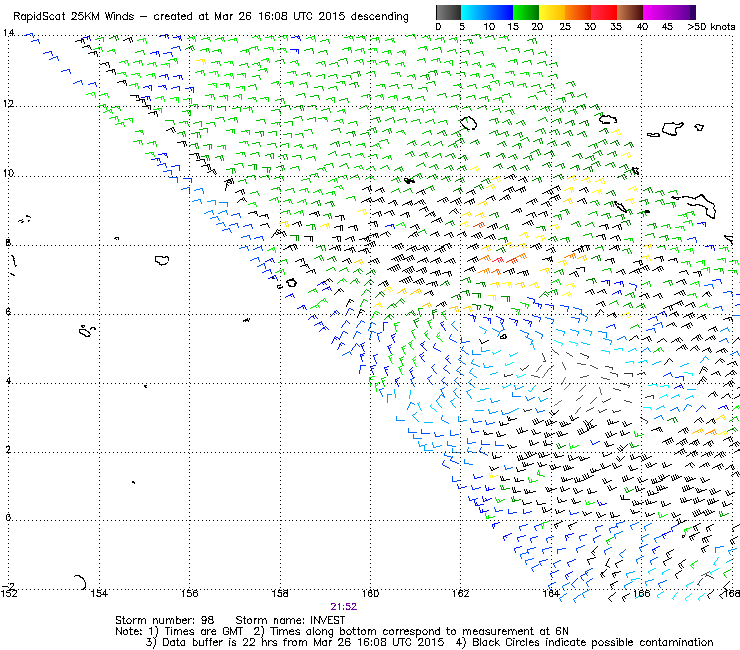740x650 pixels.
Task: Click the magenta 40–45 knots legend segment
Action: pos(656,12)
